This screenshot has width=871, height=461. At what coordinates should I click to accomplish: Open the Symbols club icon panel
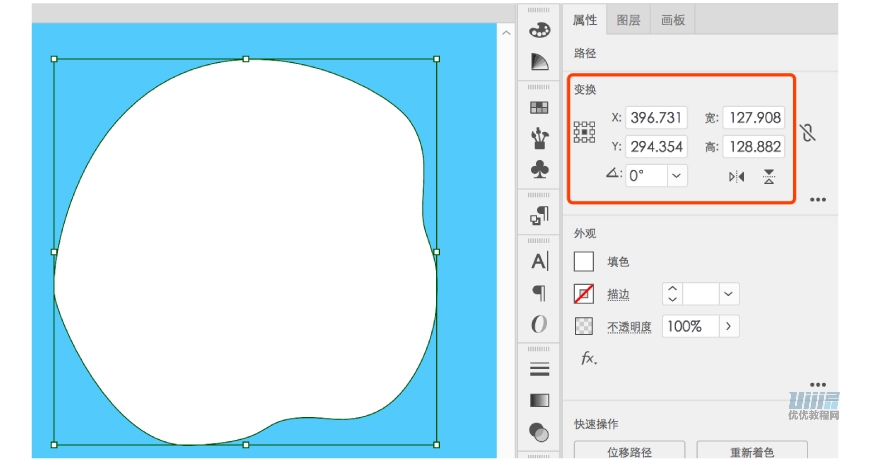click(539, 169)
